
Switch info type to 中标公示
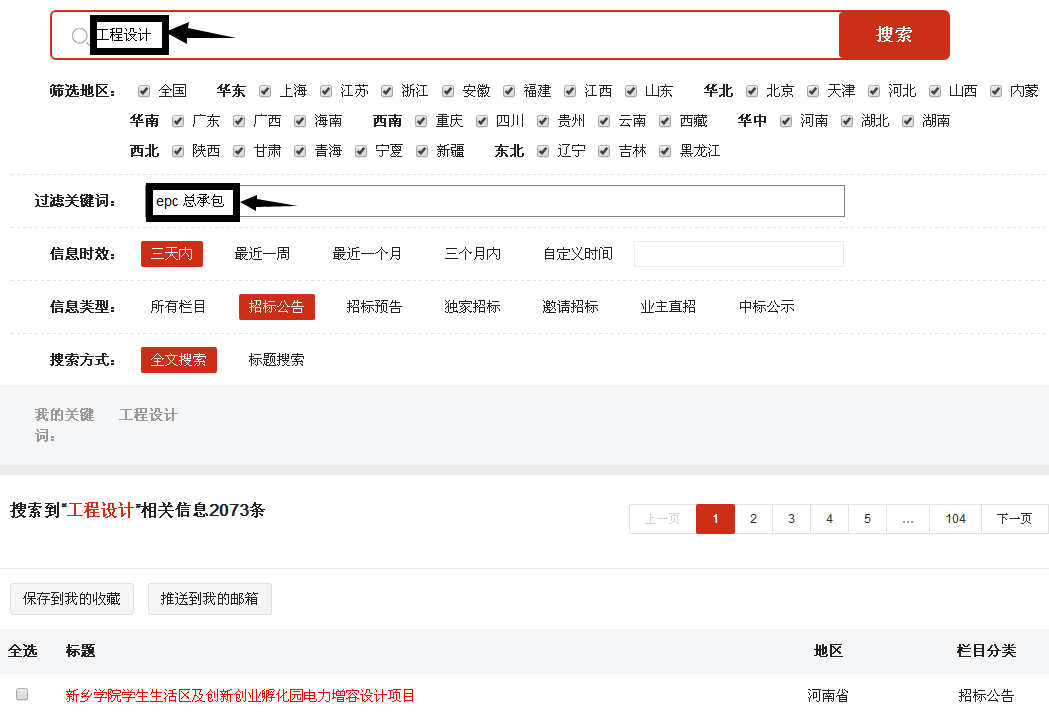[x=766, y=307]
